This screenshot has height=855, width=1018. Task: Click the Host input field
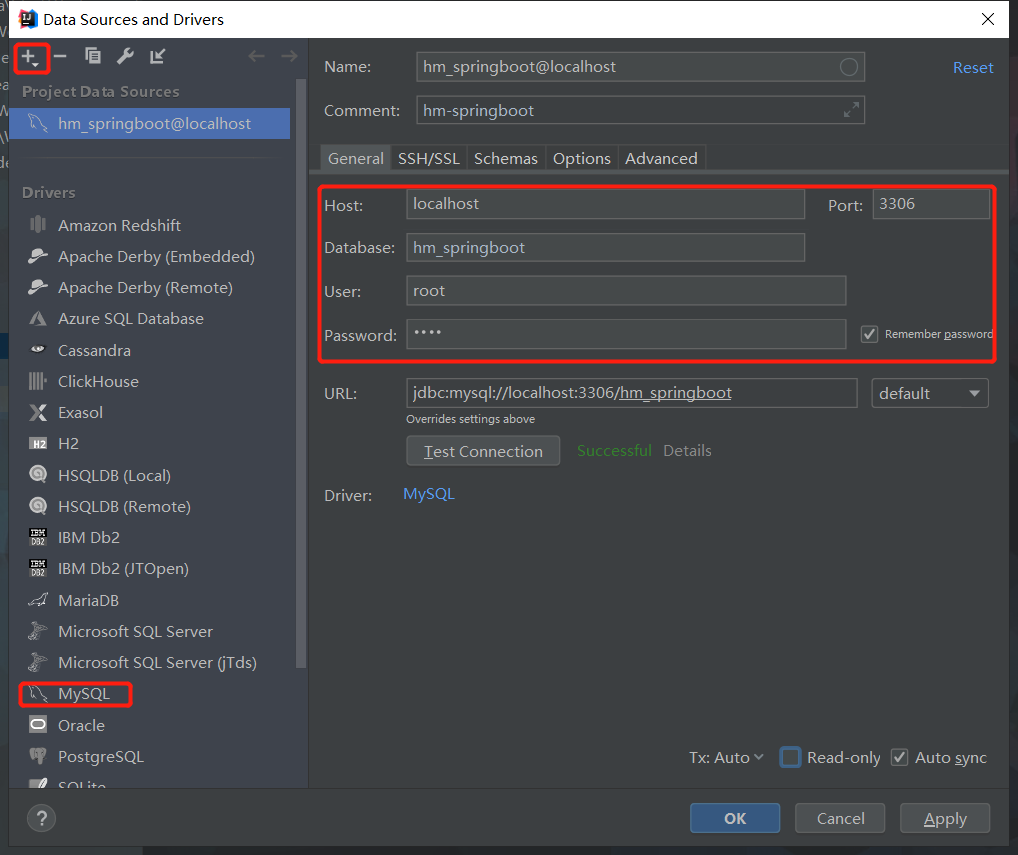coord(605,204)
